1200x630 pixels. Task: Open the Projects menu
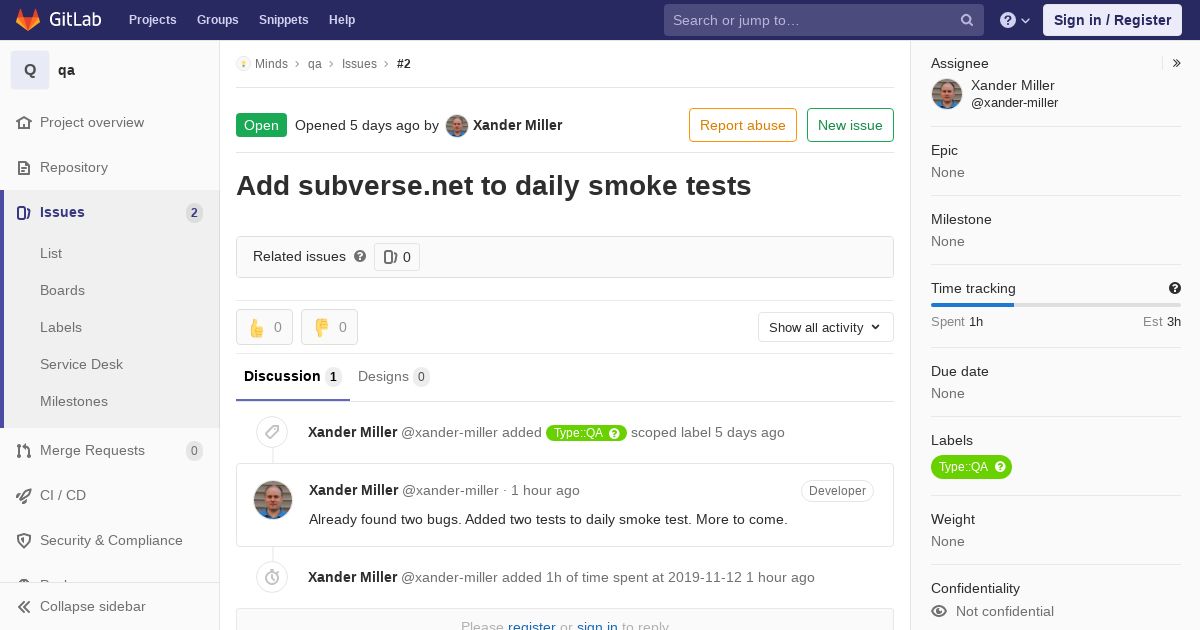click(x=152, y=20)
